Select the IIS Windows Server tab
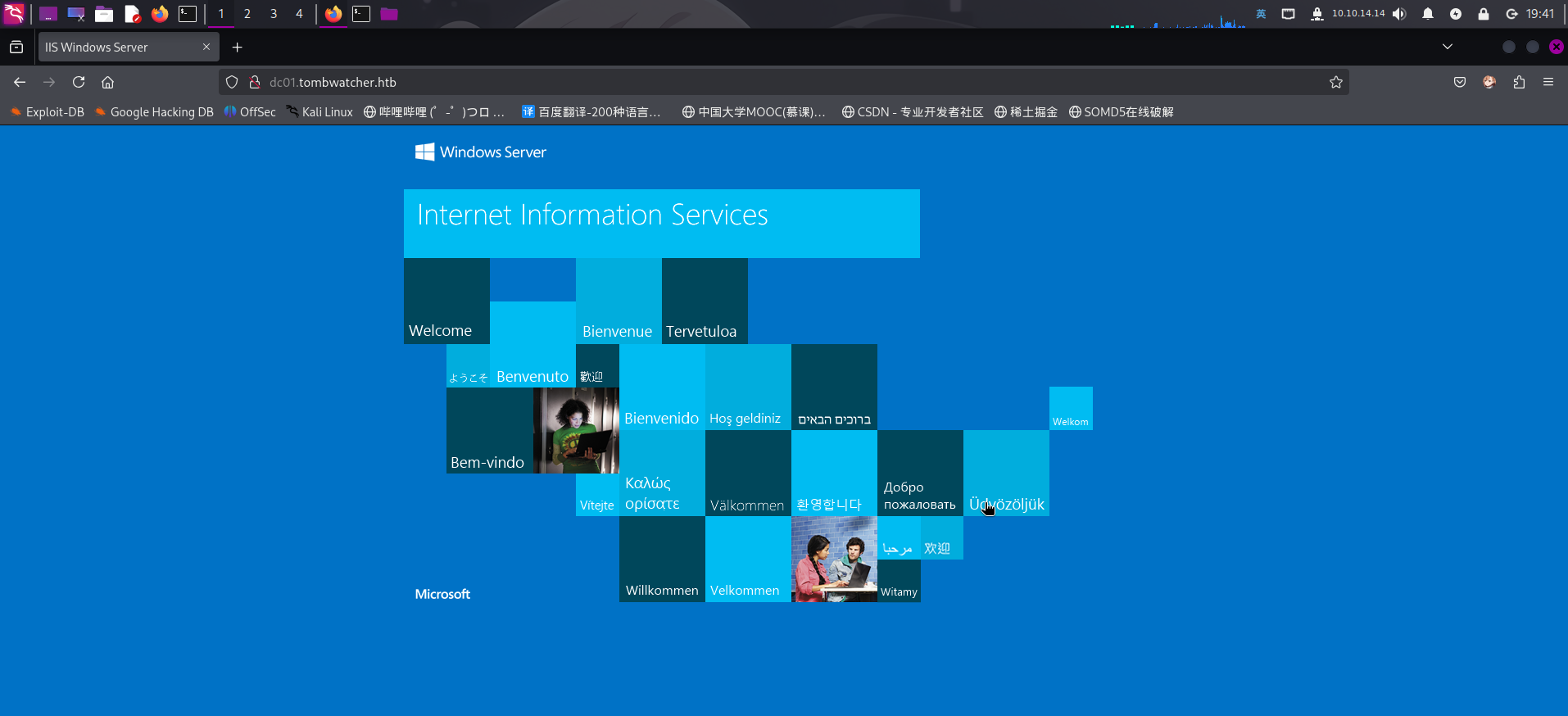 click(128, 48)
